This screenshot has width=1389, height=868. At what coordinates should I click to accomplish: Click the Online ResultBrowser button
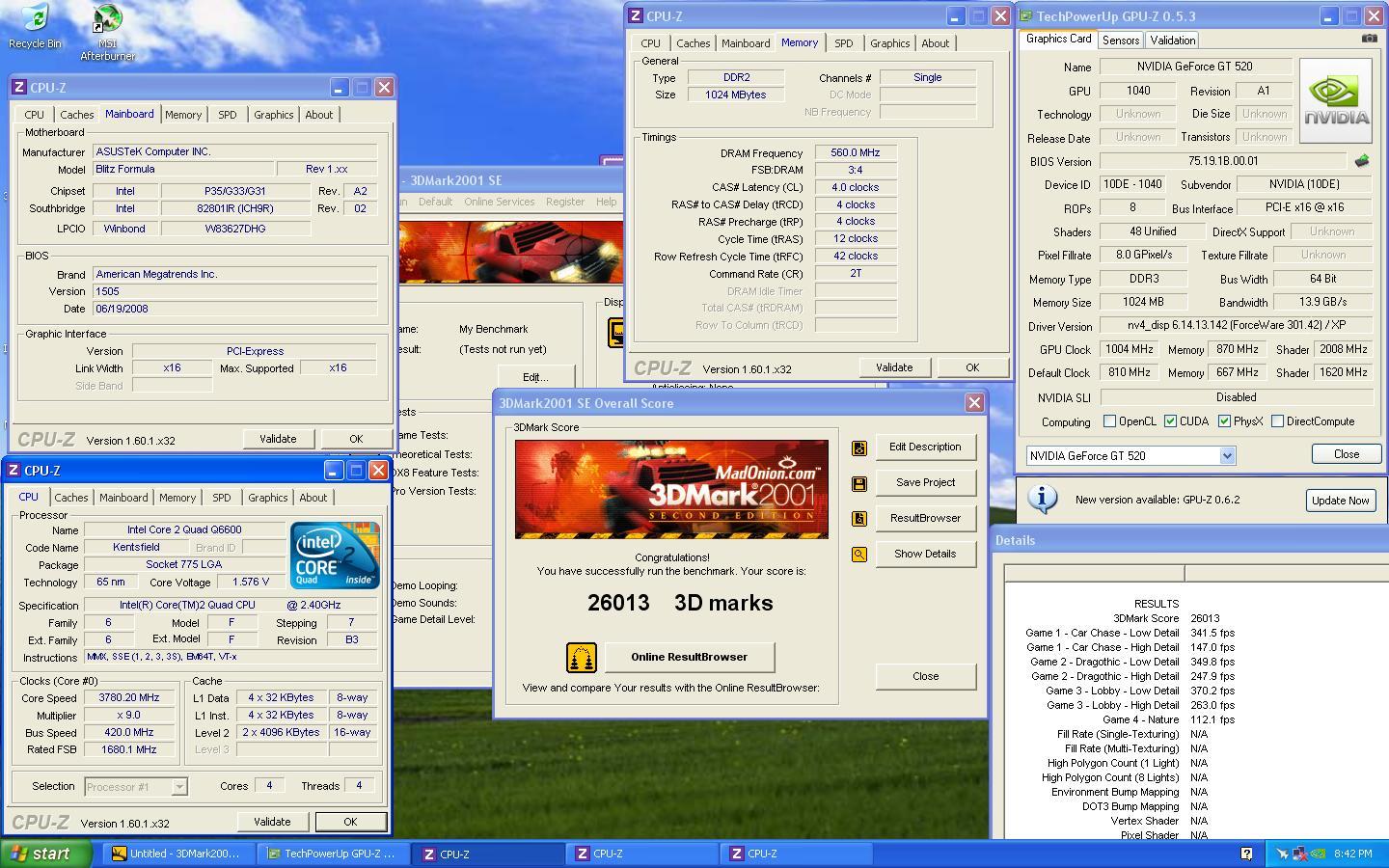tap(689, 658)
